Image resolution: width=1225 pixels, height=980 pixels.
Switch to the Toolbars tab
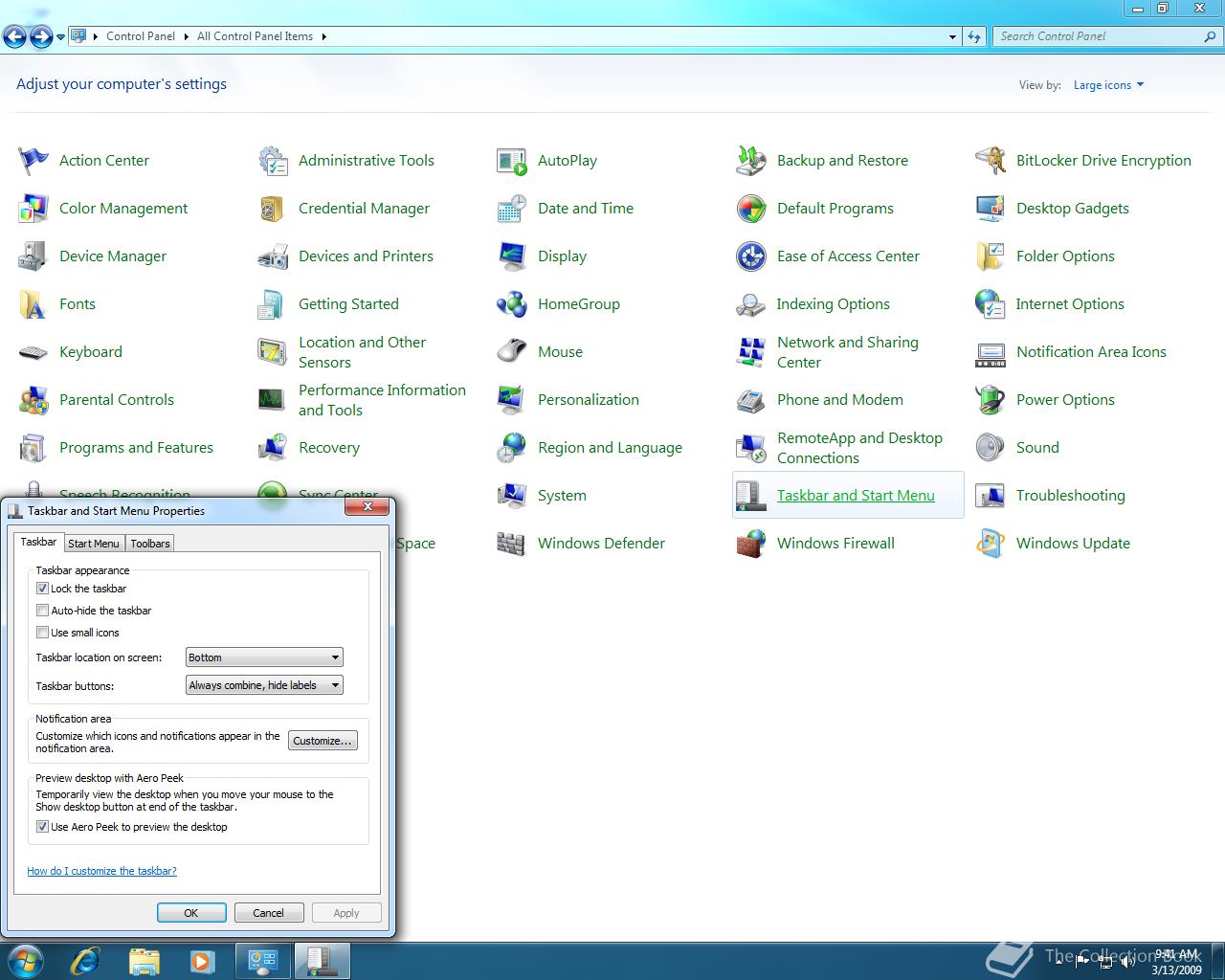tap(150, 544)
